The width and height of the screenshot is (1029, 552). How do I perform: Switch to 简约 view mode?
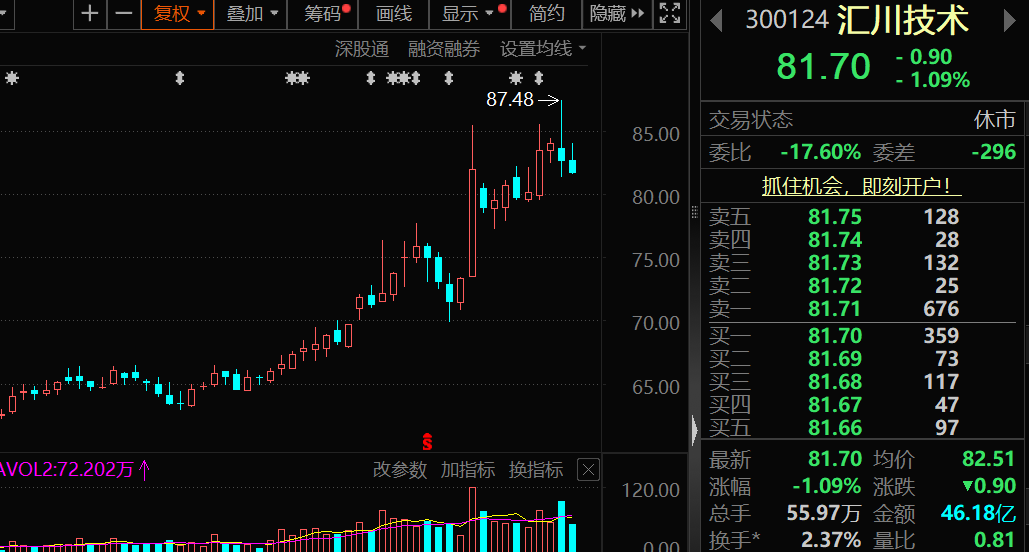coord(547,14)
